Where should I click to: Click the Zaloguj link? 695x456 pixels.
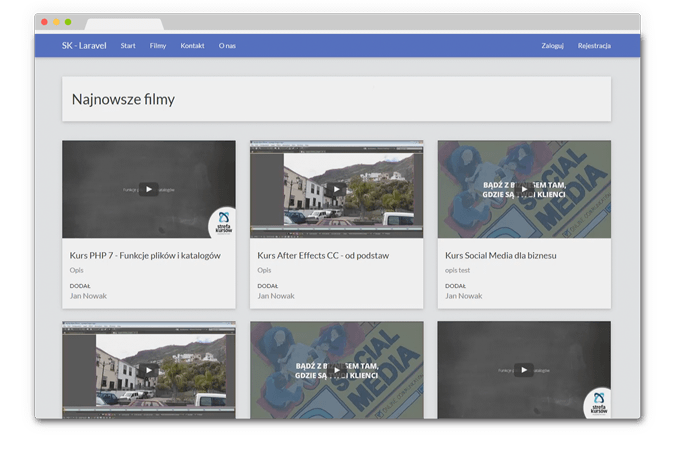coord(552,46)
